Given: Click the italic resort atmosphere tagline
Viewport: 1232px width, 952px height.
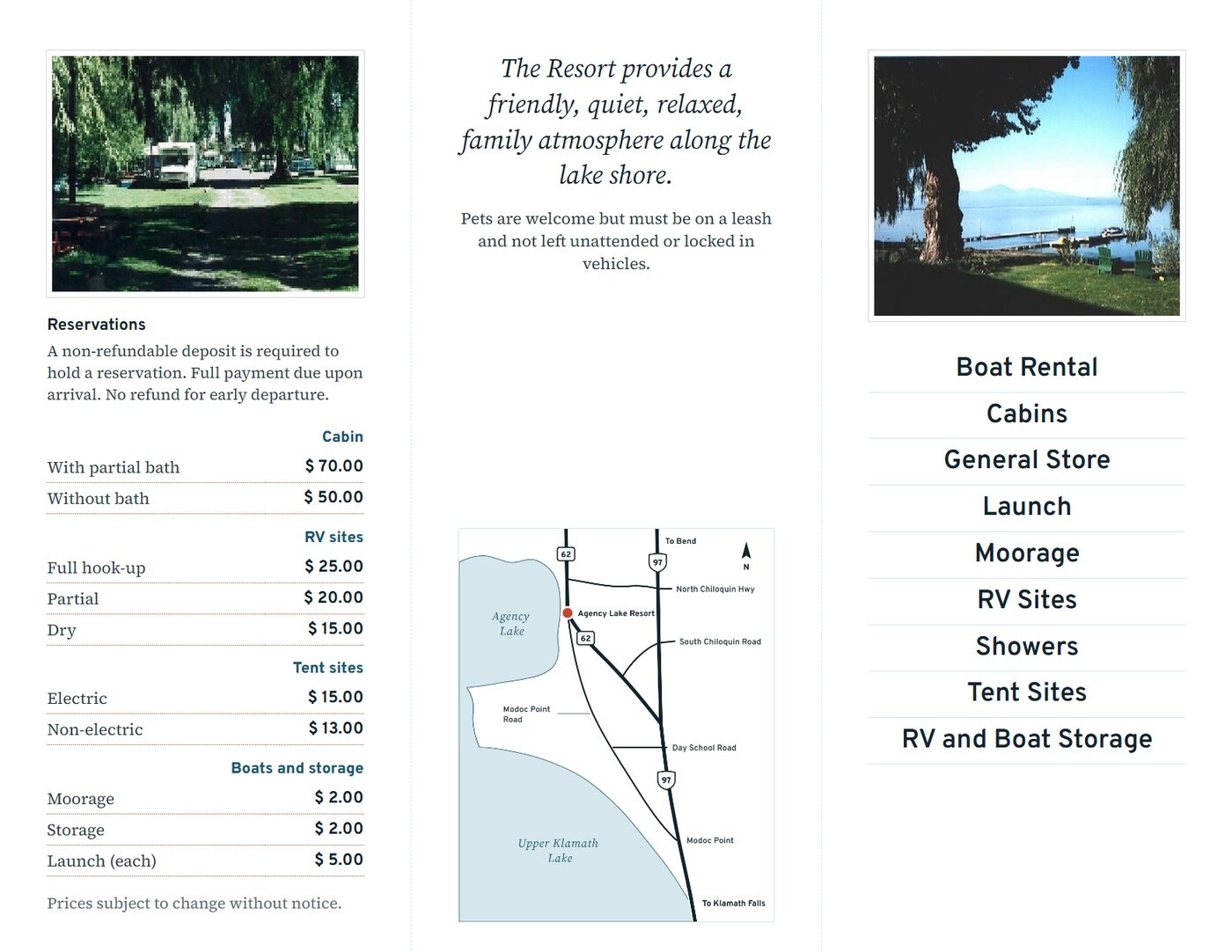Looking at the screenshot, I should point(616,121).
